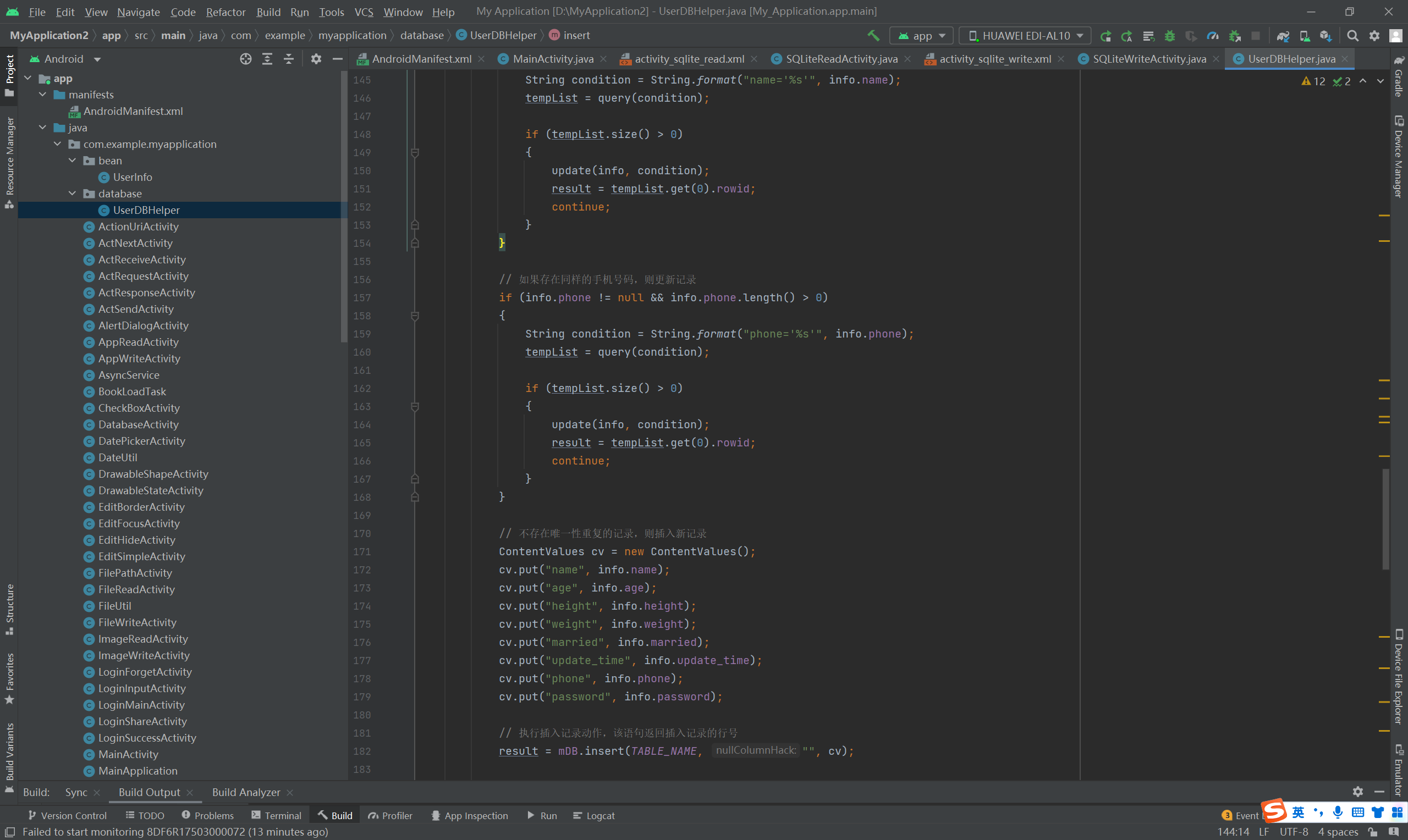Click the Search Everywhere magnifier icon
The height and width of the screenshot is (840, 1408).
(x=1352, y=36)
